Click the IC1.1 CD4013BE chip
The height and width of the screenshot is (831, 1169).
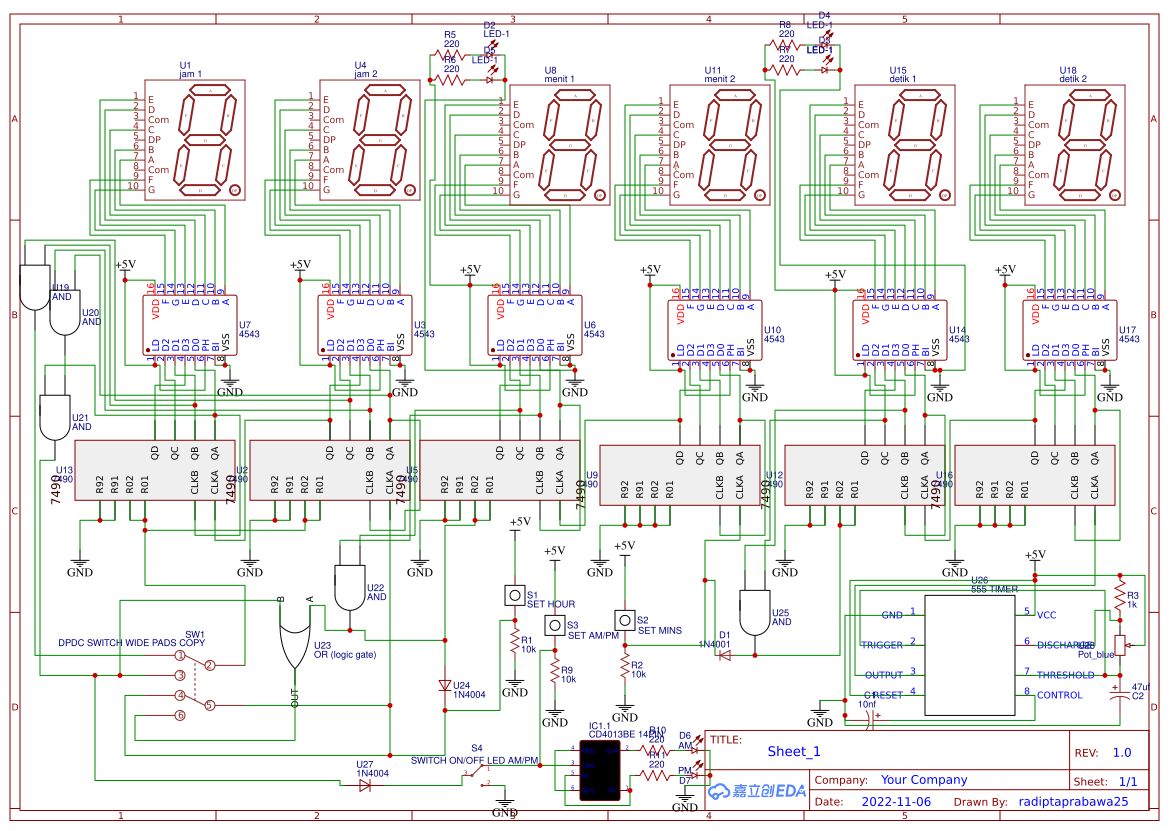point(599,770)
